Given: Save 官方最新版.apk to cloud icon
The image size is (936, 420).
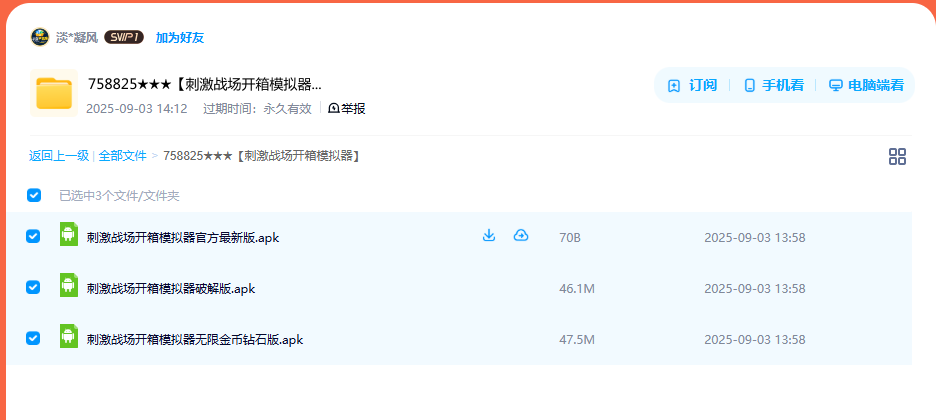Looking at the screenshot, I should point(521,236).
